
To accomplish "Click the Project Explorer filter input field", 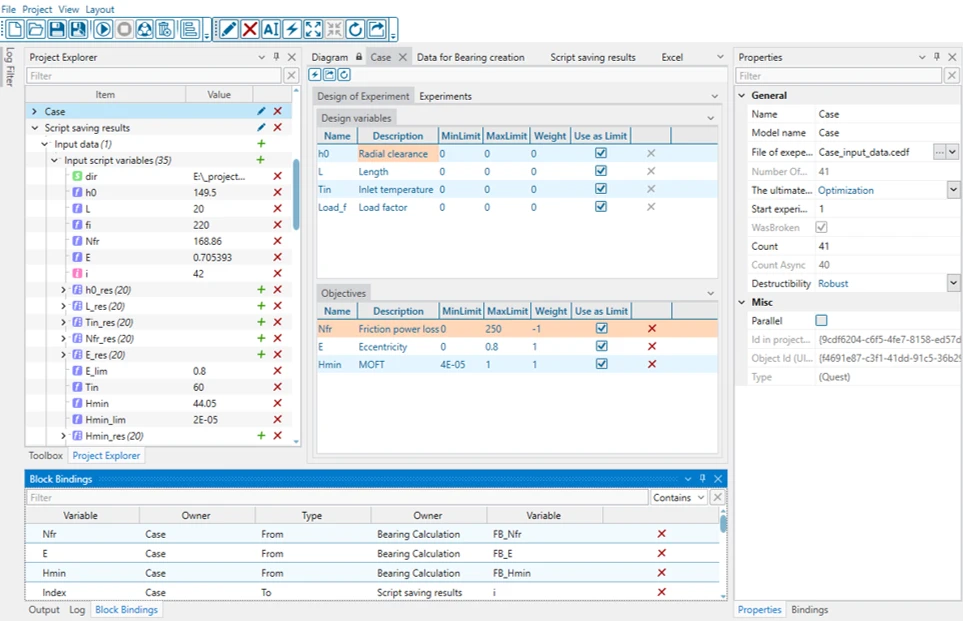I will coord(154,75).
